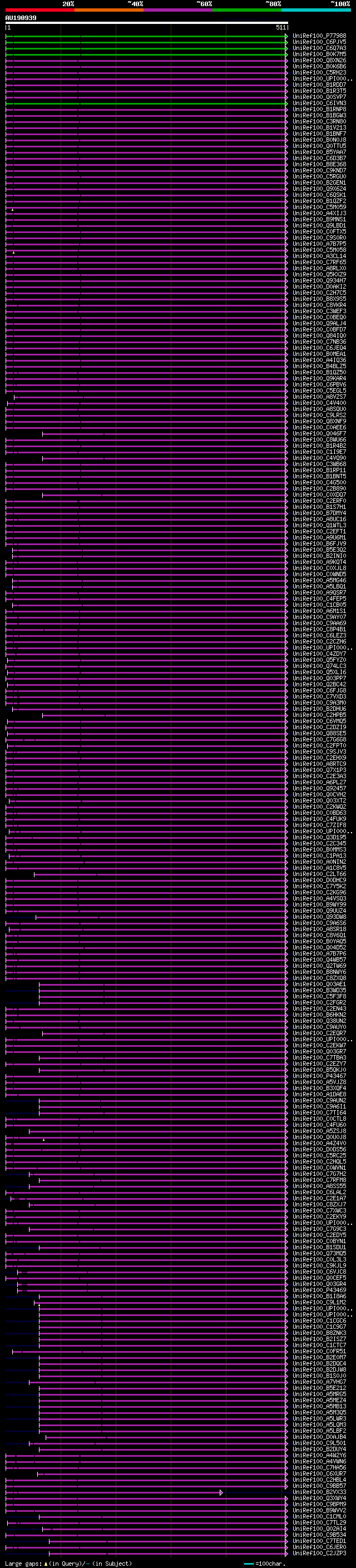Viewport: 356px width, 1568px height.
Task: Choose the UniRef100_A4XIJ3 hit
Action: pyautogui.click(x=319, y=213)
